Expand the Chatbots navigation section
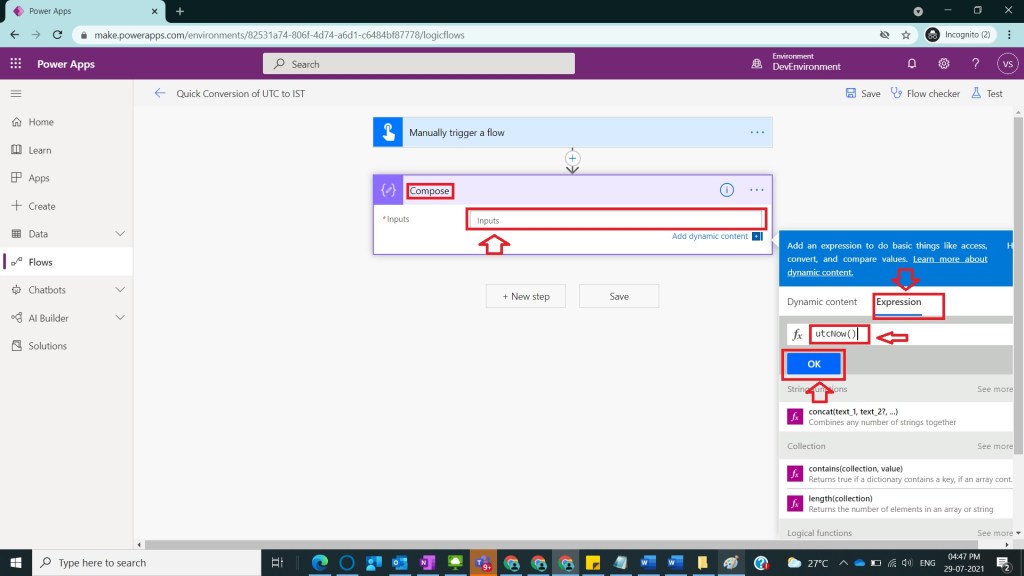1024x576 pixels. click(x=120, y=290)
